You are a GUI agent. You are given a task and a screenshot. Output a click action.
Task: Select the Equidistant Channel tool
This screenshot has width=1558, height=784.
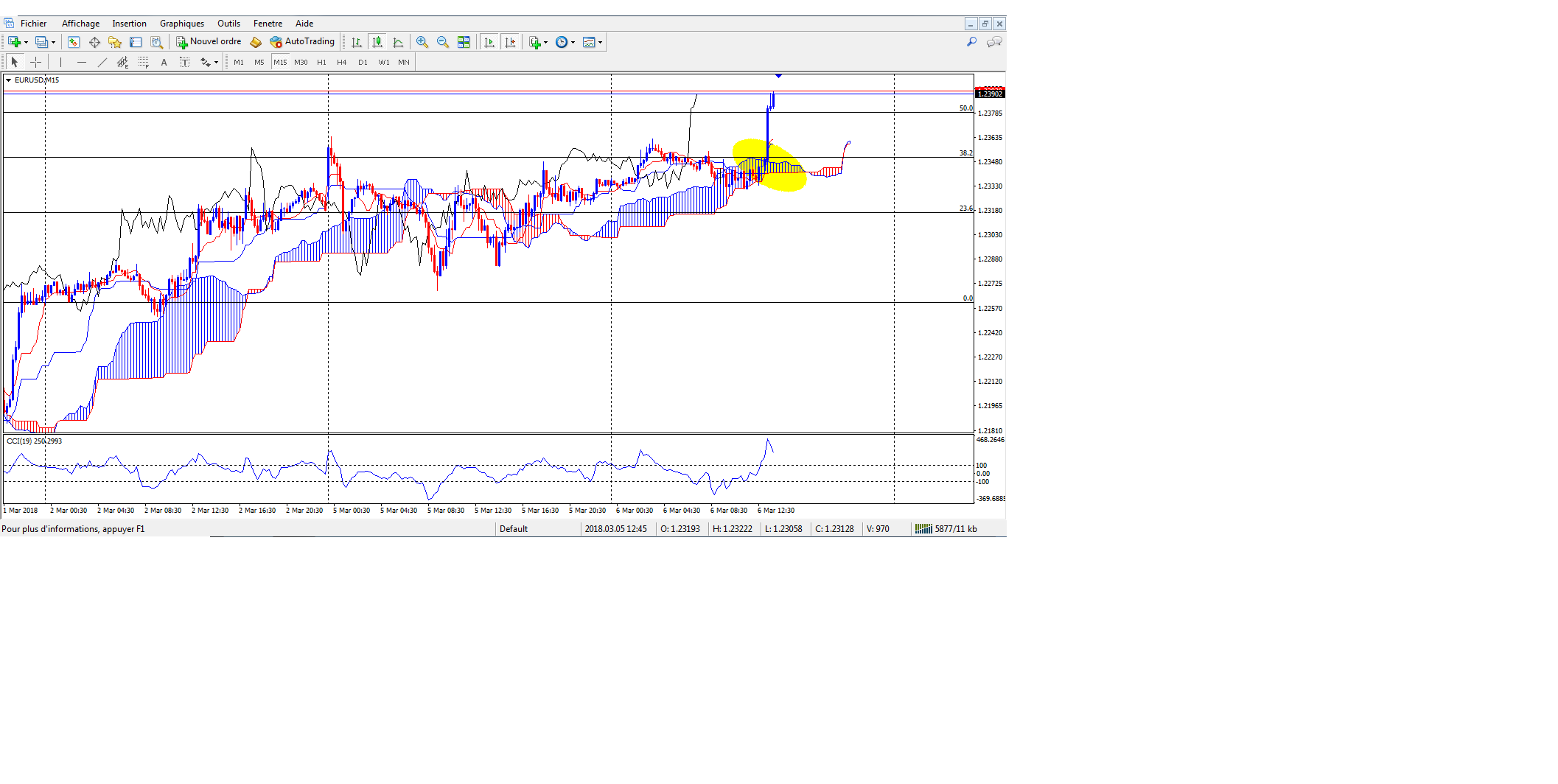point(122,62)
